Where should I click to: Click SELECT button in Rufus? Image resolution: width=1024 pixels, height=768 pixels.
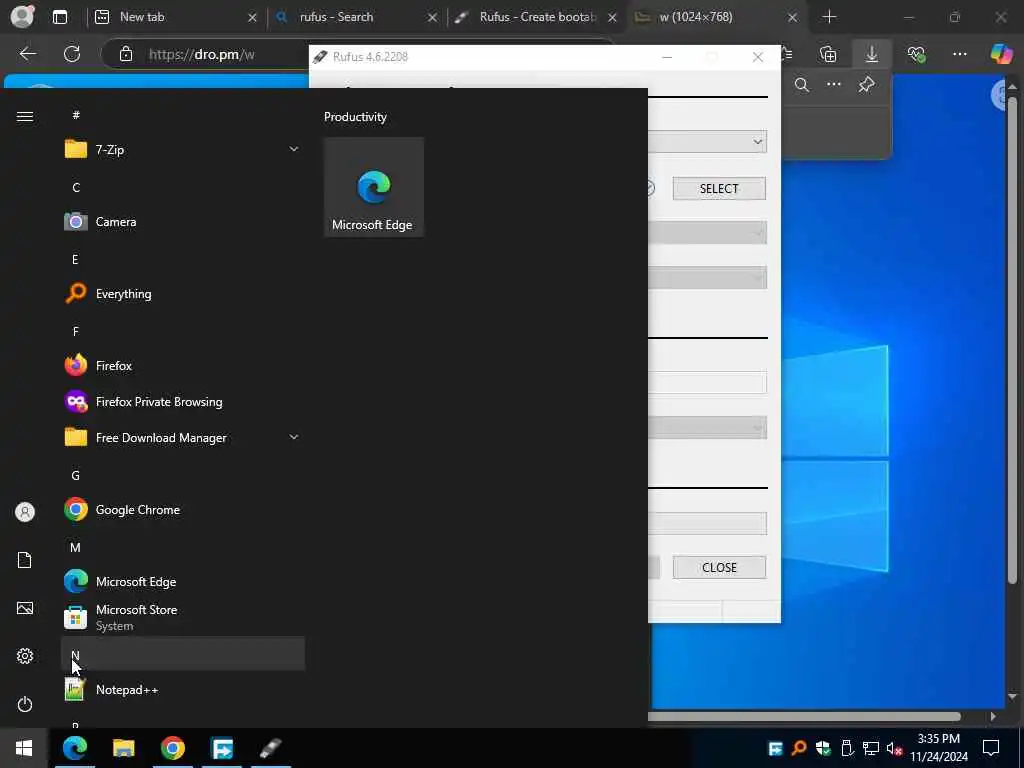(x=719, y=189)
